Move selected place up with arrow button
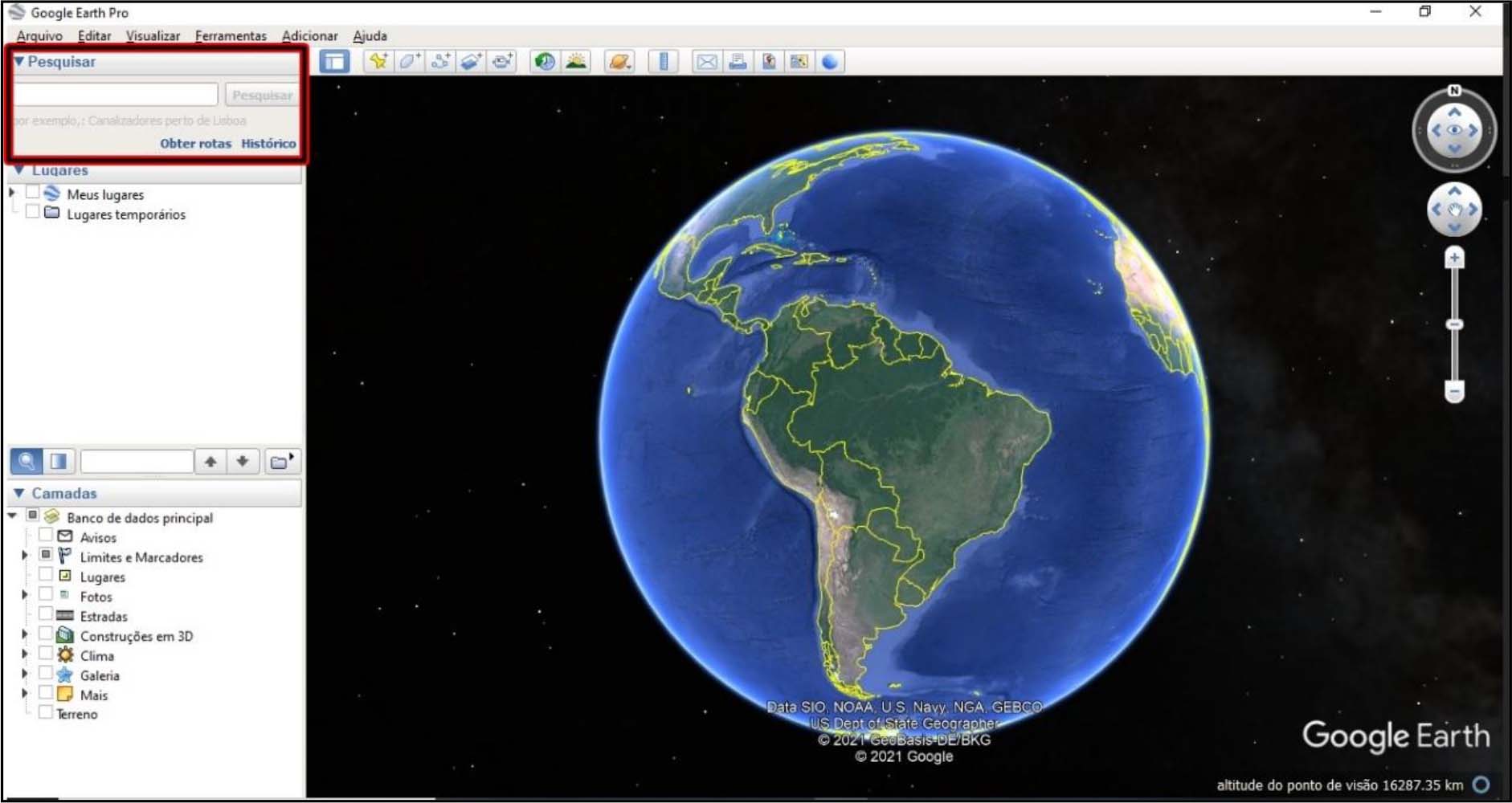Image resolution: width=1512 pixels, height=803 pixels. pos(210,461)
